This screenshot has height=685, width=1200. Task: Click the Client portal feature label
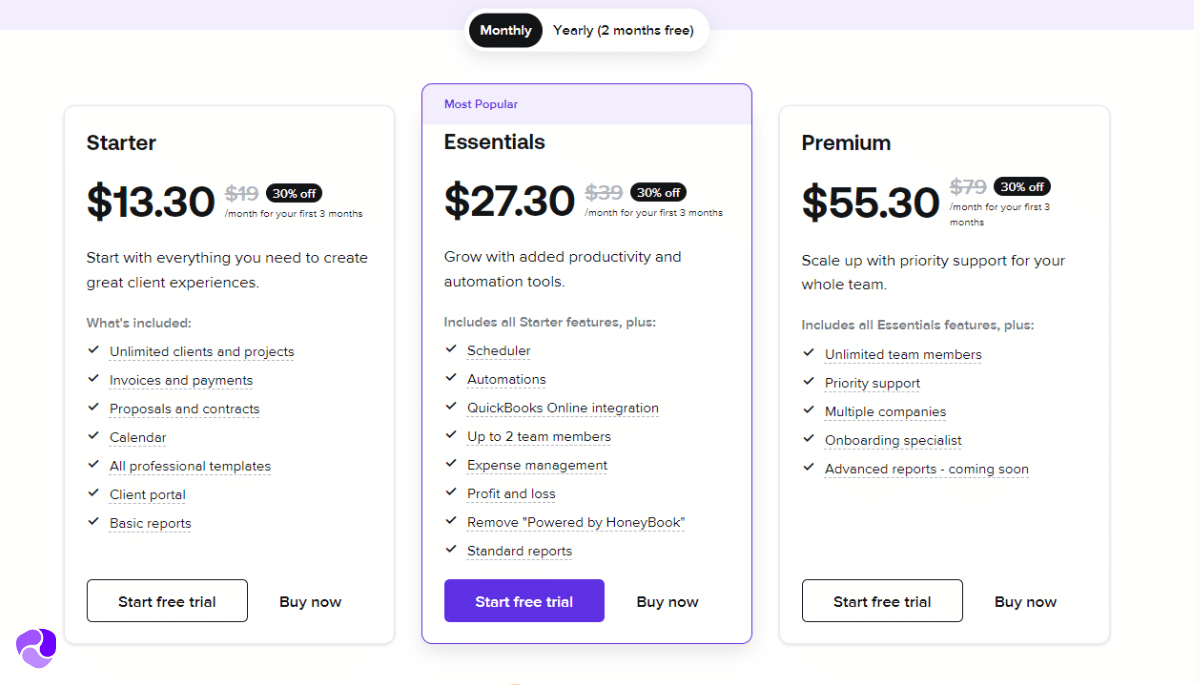tap(148, 495)
